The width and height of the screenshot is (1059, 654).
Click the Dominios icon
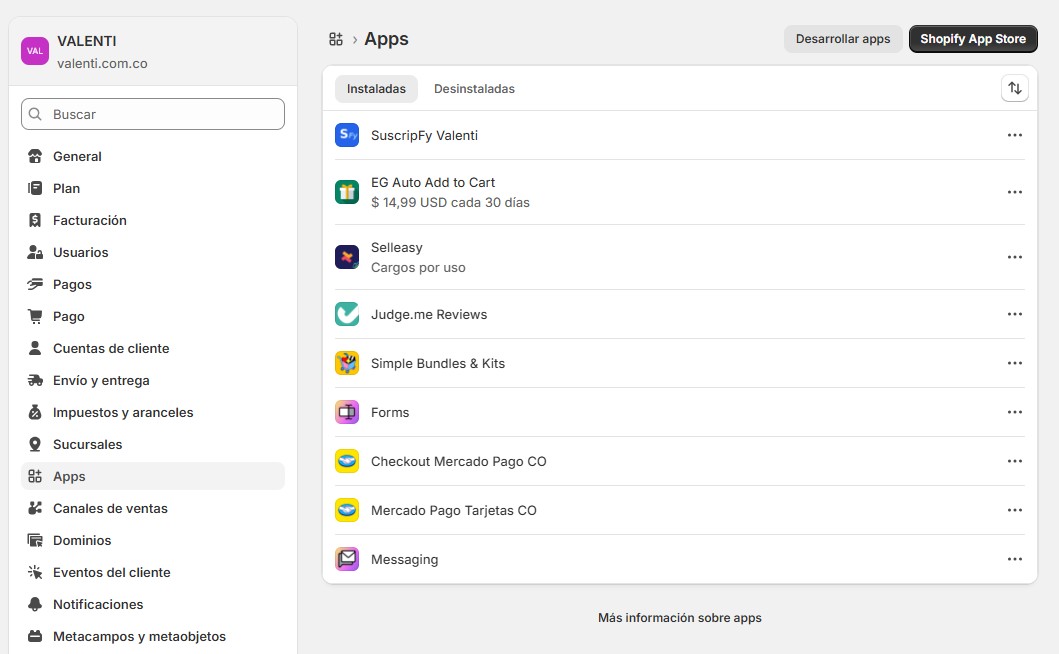tap(35, 540)
